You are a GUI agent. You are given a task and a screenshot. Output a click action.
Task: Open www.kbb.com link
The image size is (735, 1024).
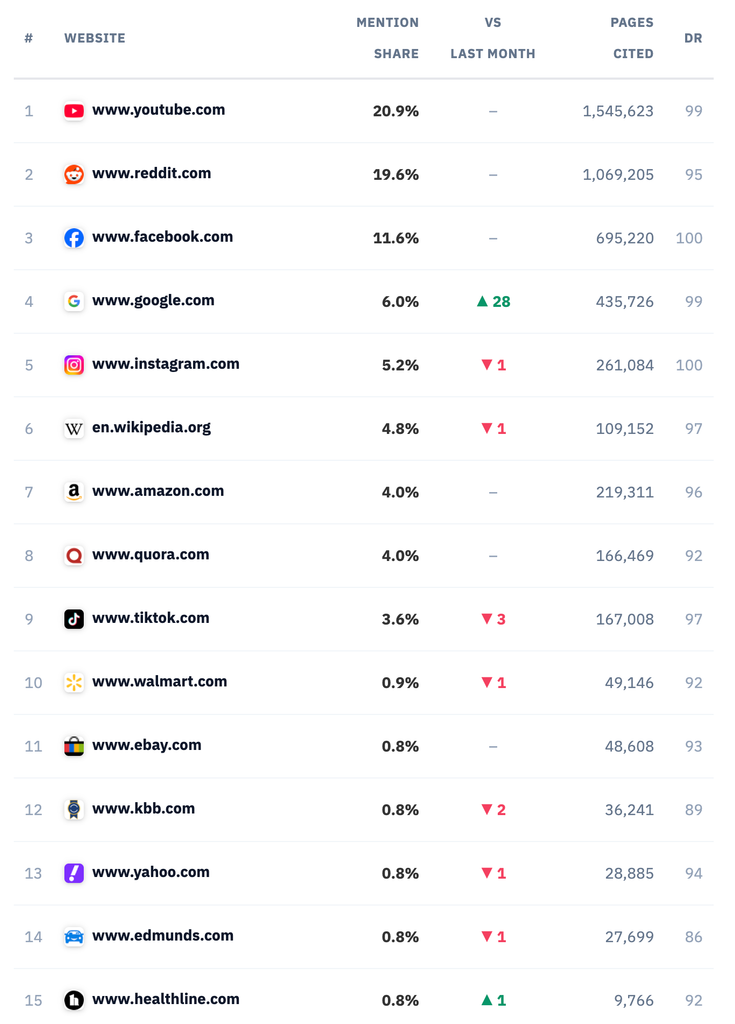(x=144, y=808)
